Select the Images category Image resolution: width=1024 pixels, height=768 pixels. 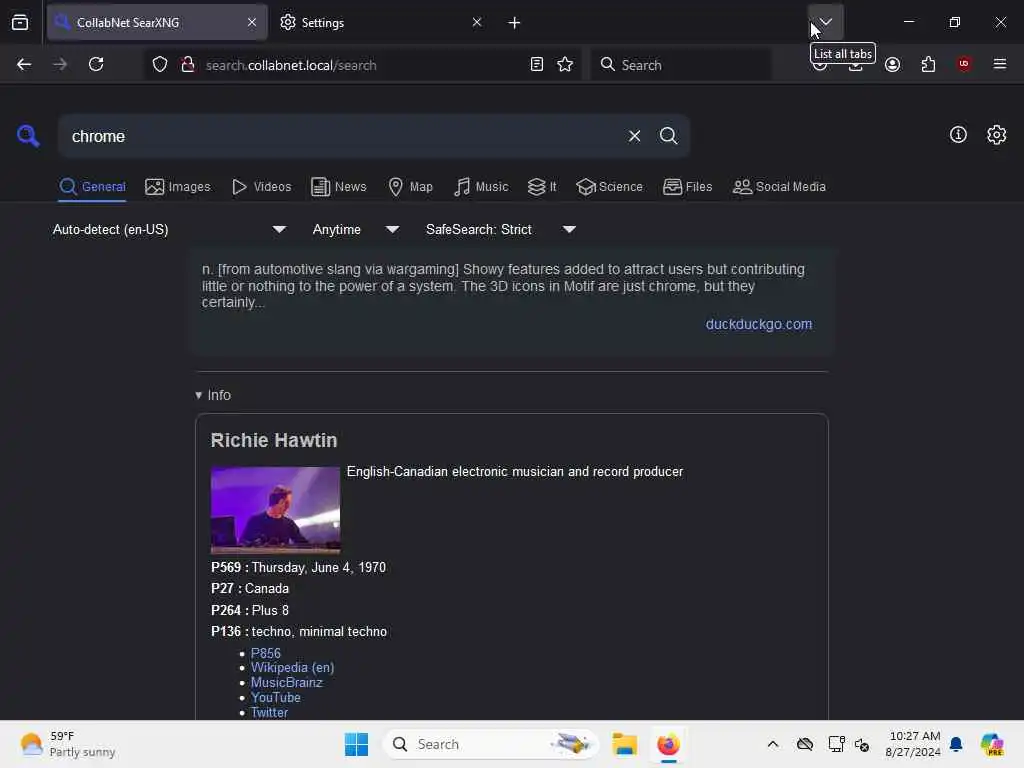[178, 187]
